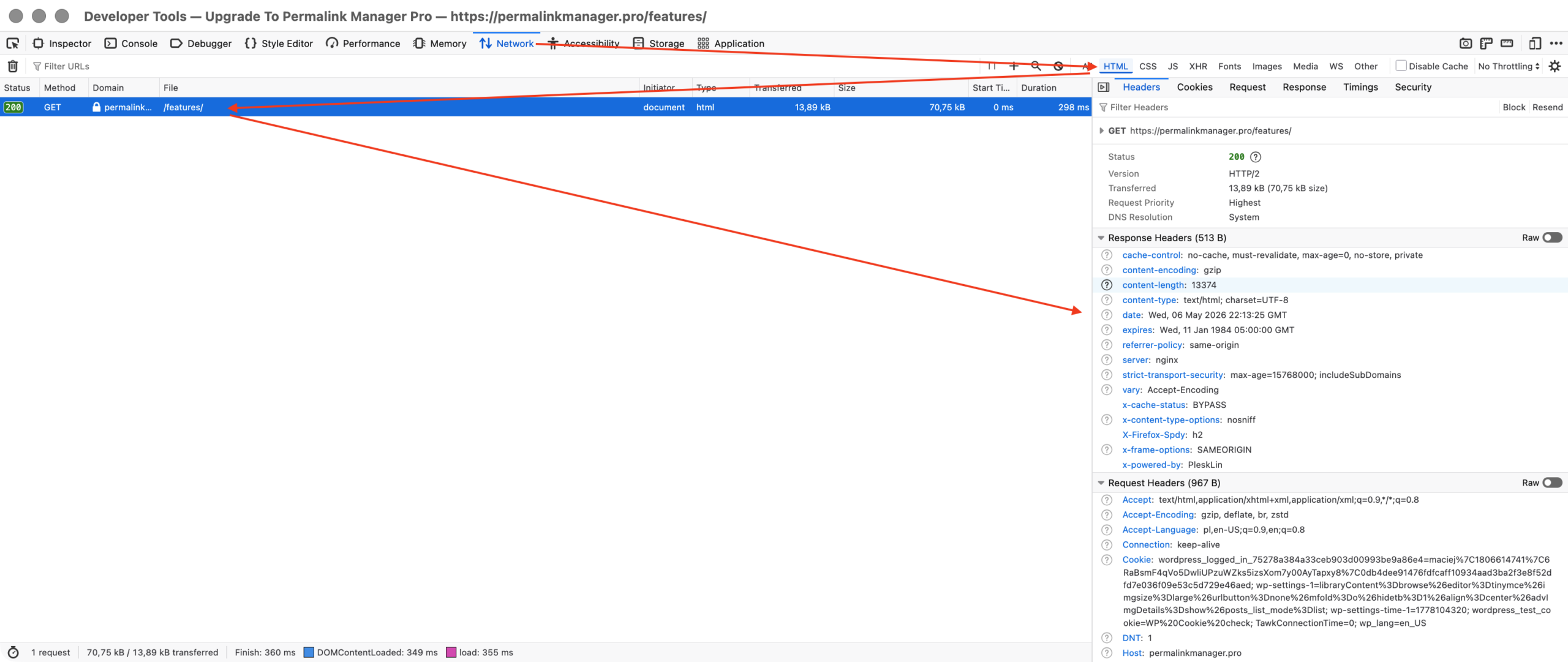The image size is (1568, 662).
Task: Expand the GET request URL details
Action: (1101, 130)
